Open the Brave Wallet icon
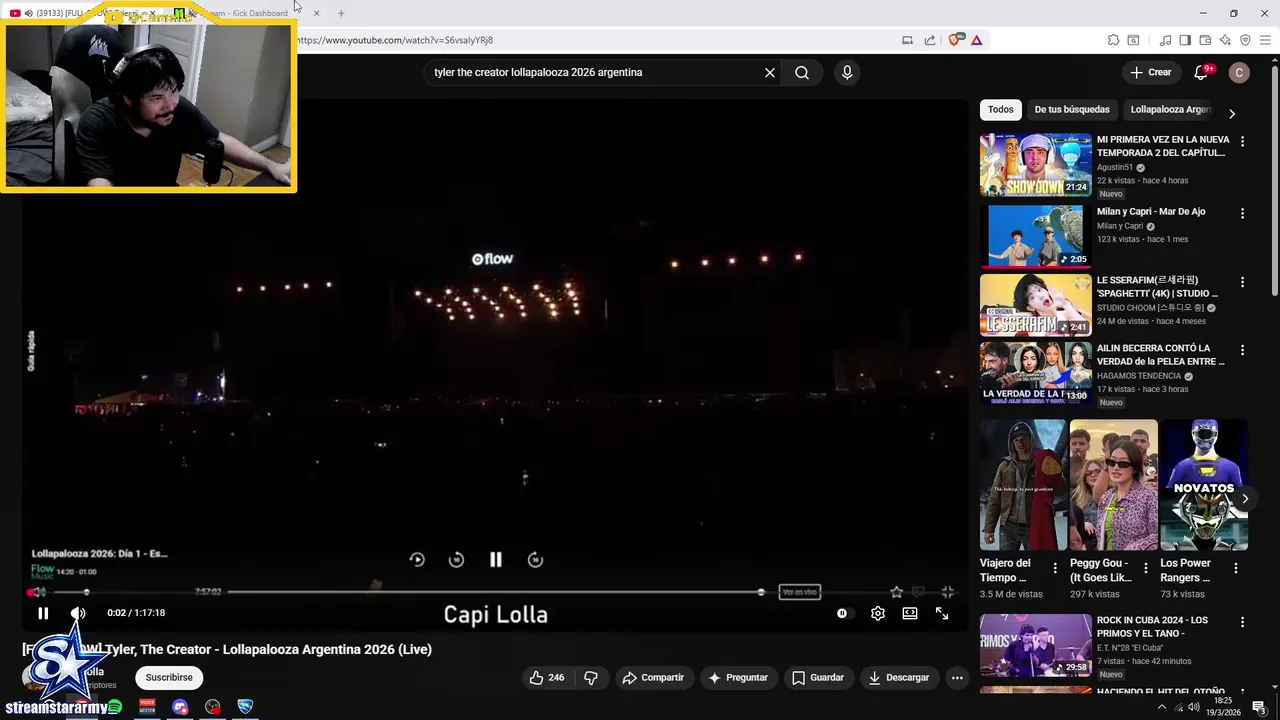 (1205, 40)
